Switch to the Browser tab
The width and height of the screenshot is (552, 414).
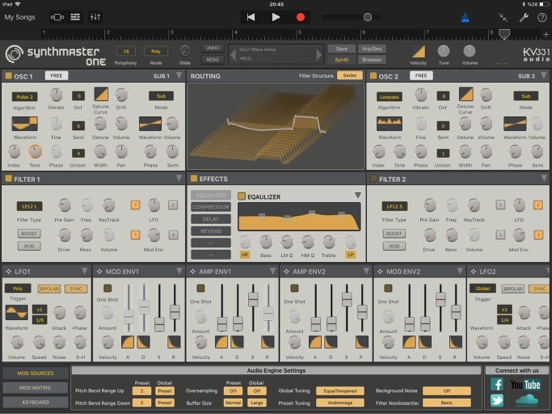click(372, 59)
